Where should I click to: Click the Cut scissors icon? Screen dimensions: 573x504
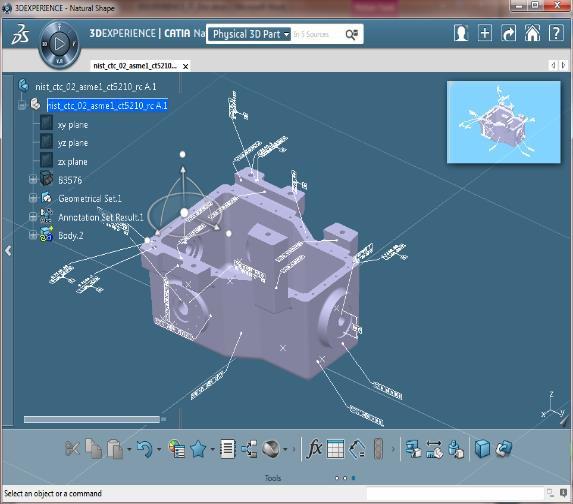click(72, 448)
